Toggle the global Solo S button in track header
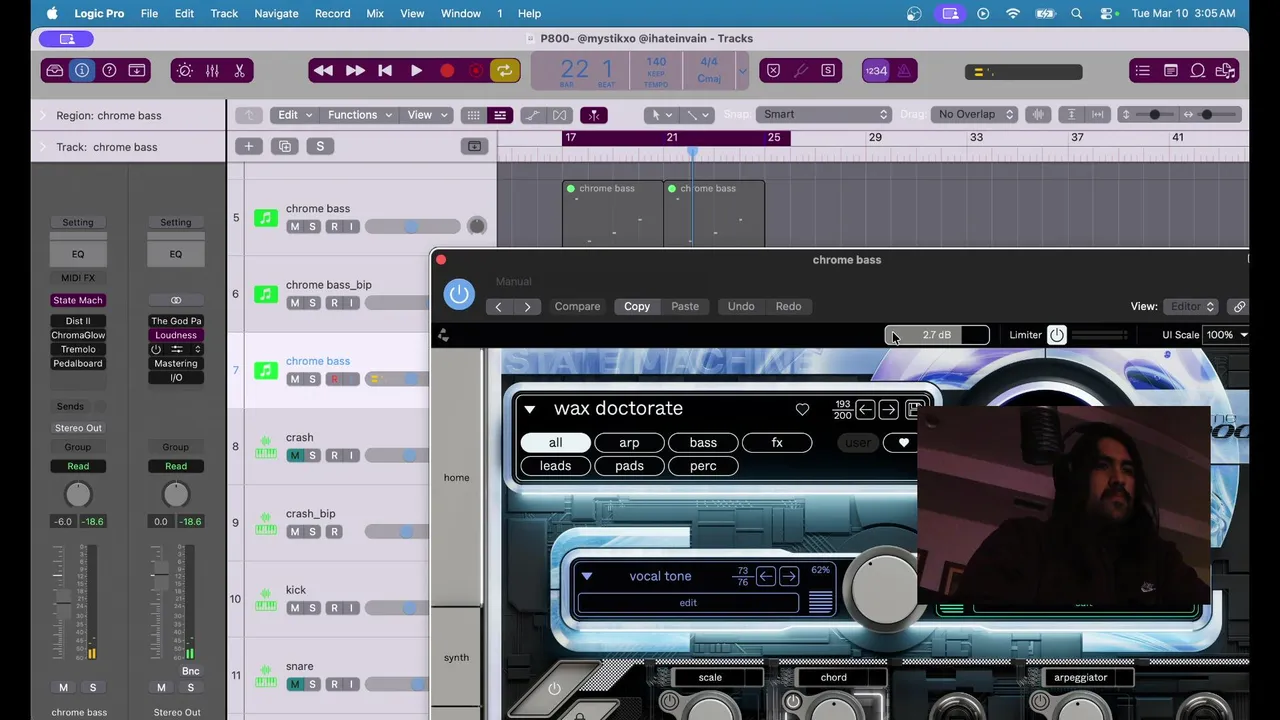This screenshot has height=720, width=1280. (320, 147)
